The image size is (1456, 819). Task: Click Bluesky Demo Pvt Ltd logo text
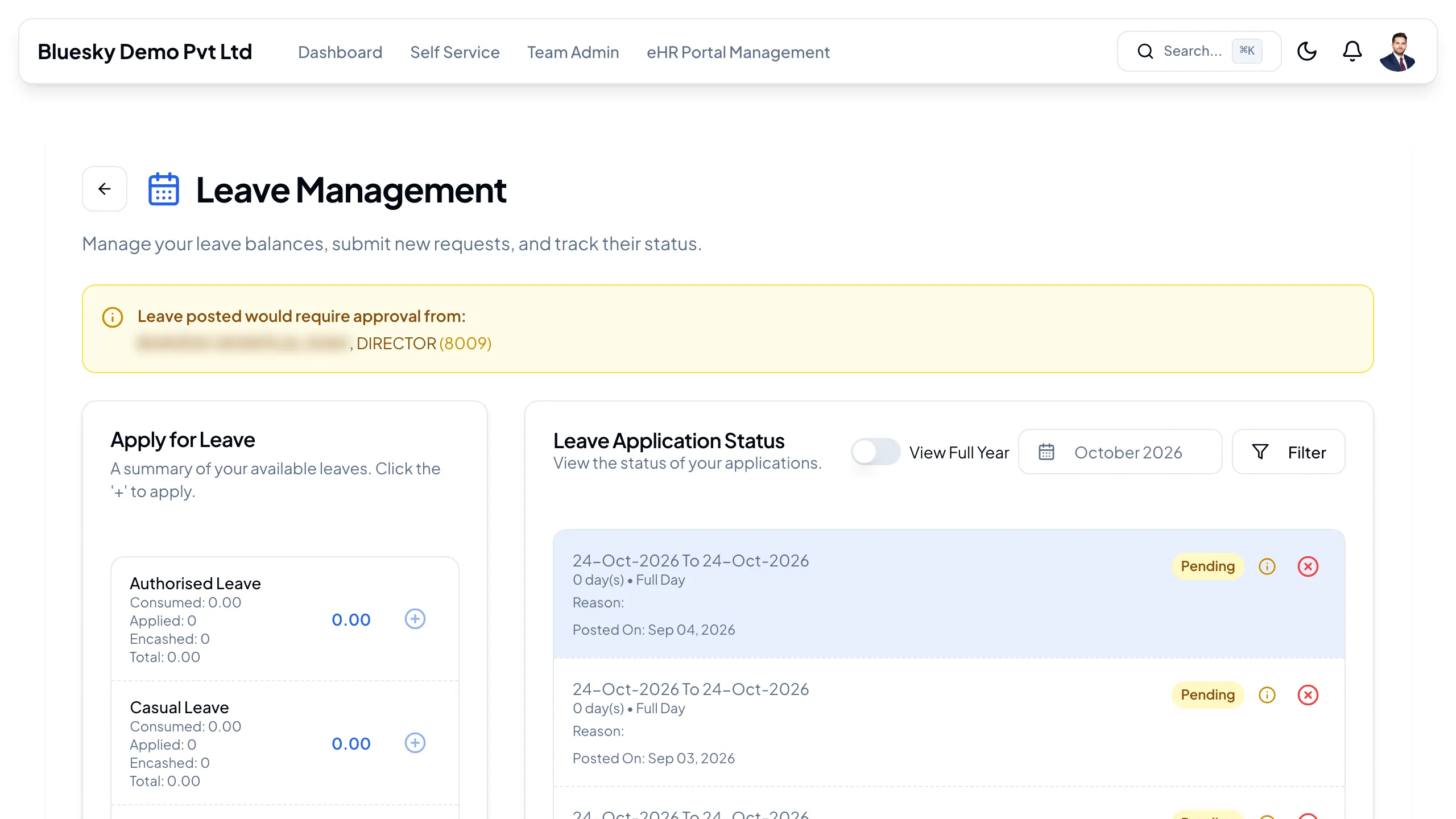click(145, 52)
